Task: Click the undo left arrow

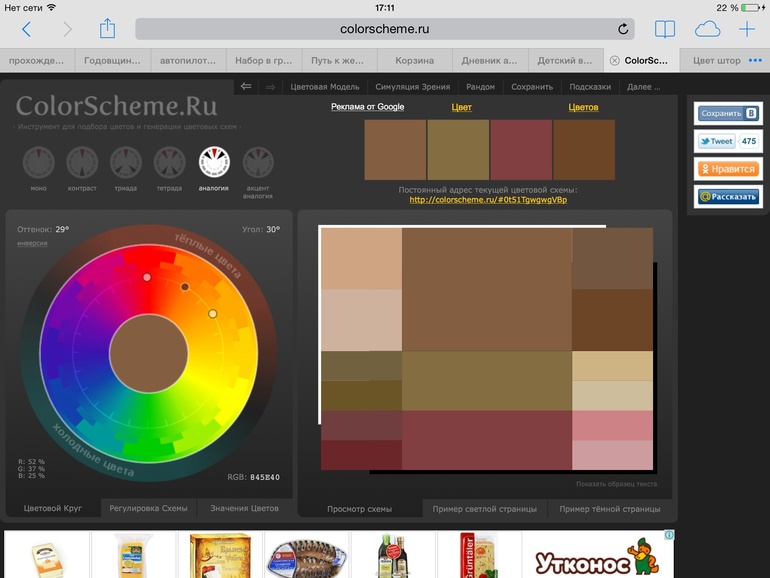Action: pos(246,87)
